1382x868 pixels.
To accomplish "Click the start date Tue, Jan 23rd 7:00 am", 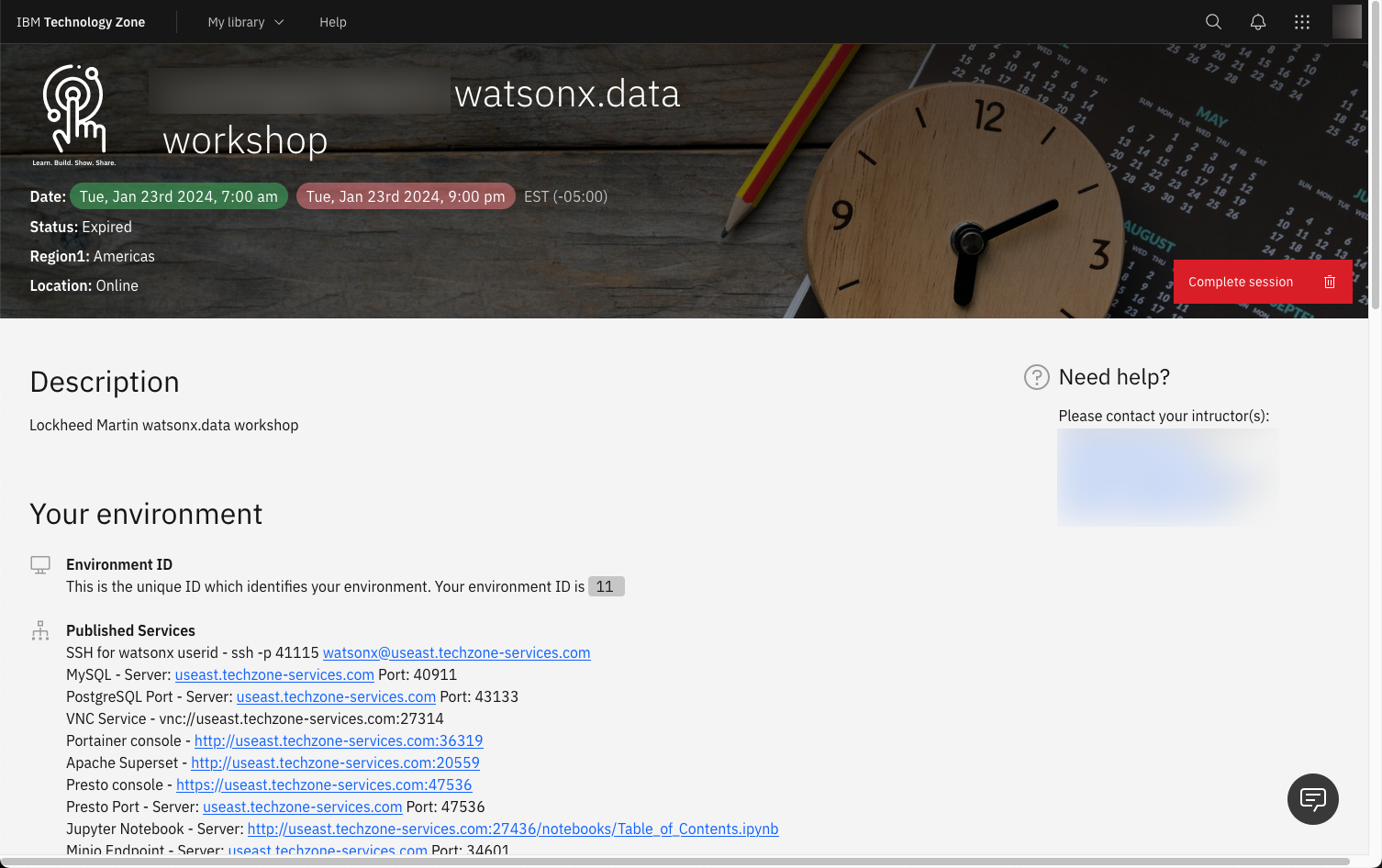I will click(x=179, y=196).
